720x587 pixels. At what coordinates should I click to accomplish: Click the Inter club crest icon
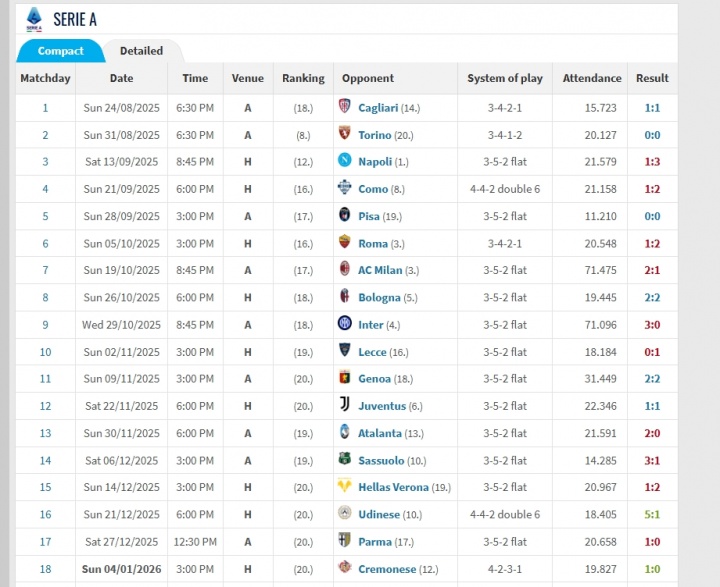[345, 324]
